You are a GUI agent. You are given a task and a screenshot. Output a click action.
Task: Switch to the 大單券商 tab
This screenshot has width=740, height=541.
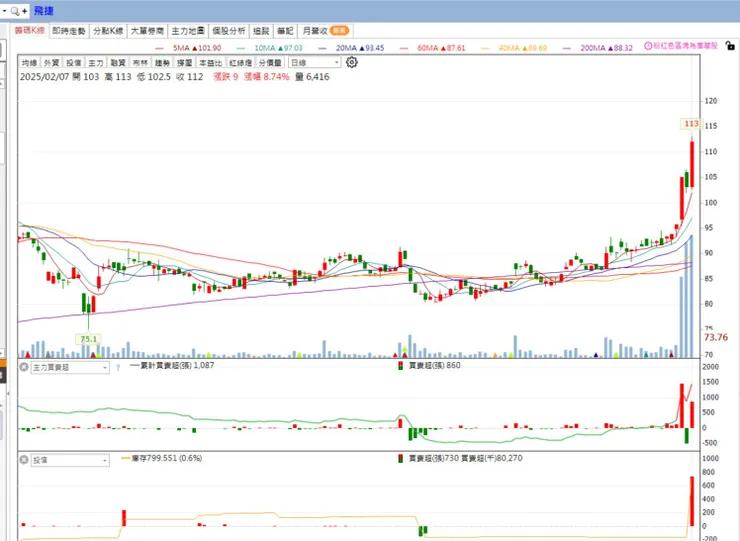pos(147,31)
